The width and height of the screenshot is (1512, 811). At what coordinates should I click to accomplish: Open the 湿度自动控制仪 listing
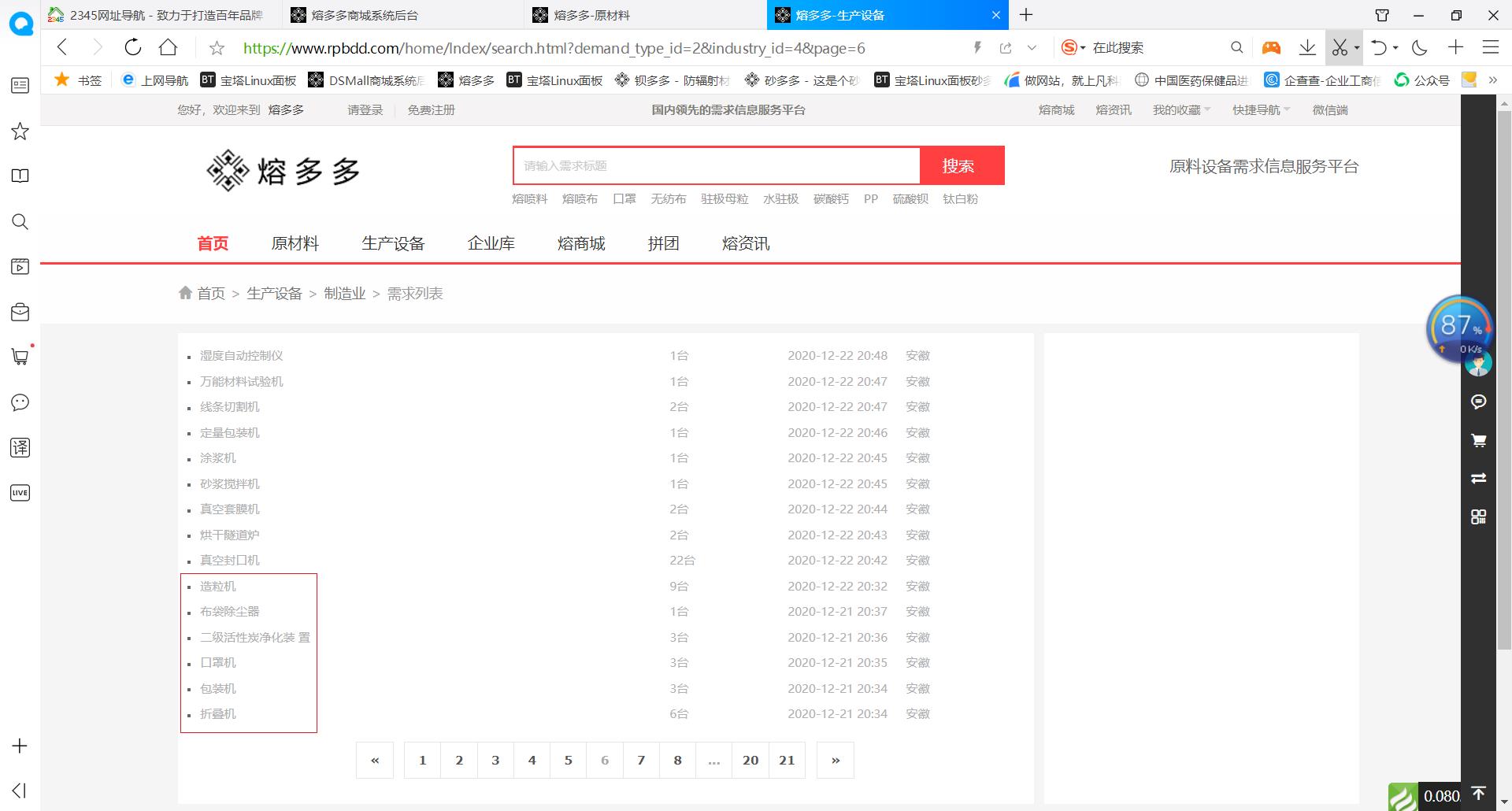(241, 356)
